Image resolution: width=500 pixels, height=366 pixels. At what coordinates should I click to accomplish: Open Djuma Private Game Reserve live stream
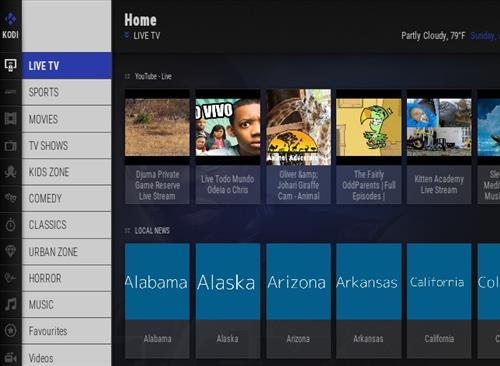tap(157, 146)
